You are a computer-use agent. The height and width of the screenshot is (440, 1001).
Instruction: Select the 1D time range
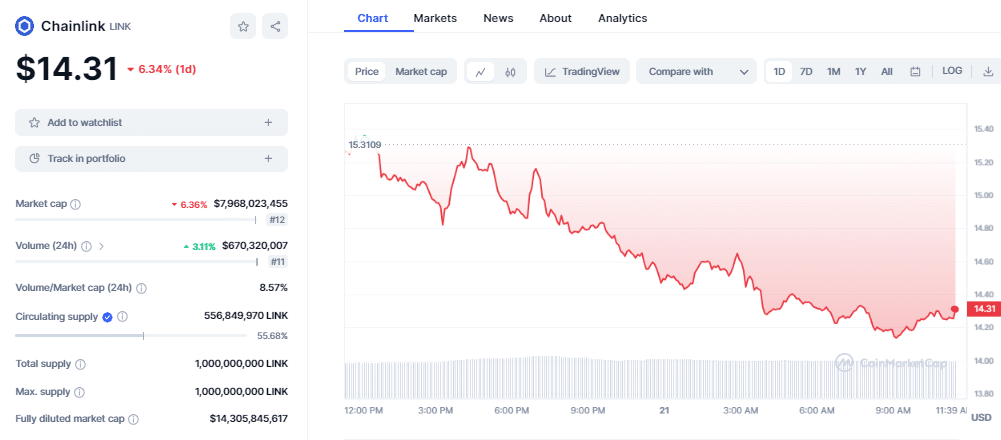(x=779, y=72)
